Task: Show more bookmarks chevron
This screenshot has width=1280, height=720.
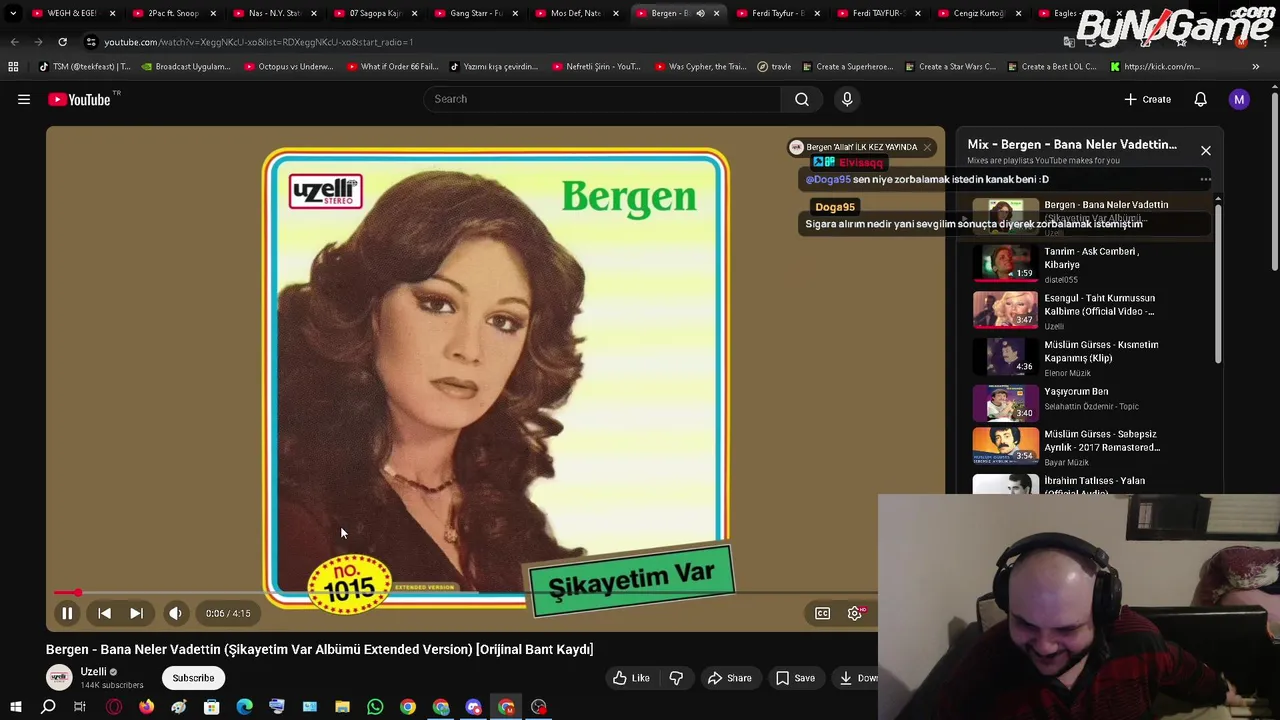Action: [1256, 67]
